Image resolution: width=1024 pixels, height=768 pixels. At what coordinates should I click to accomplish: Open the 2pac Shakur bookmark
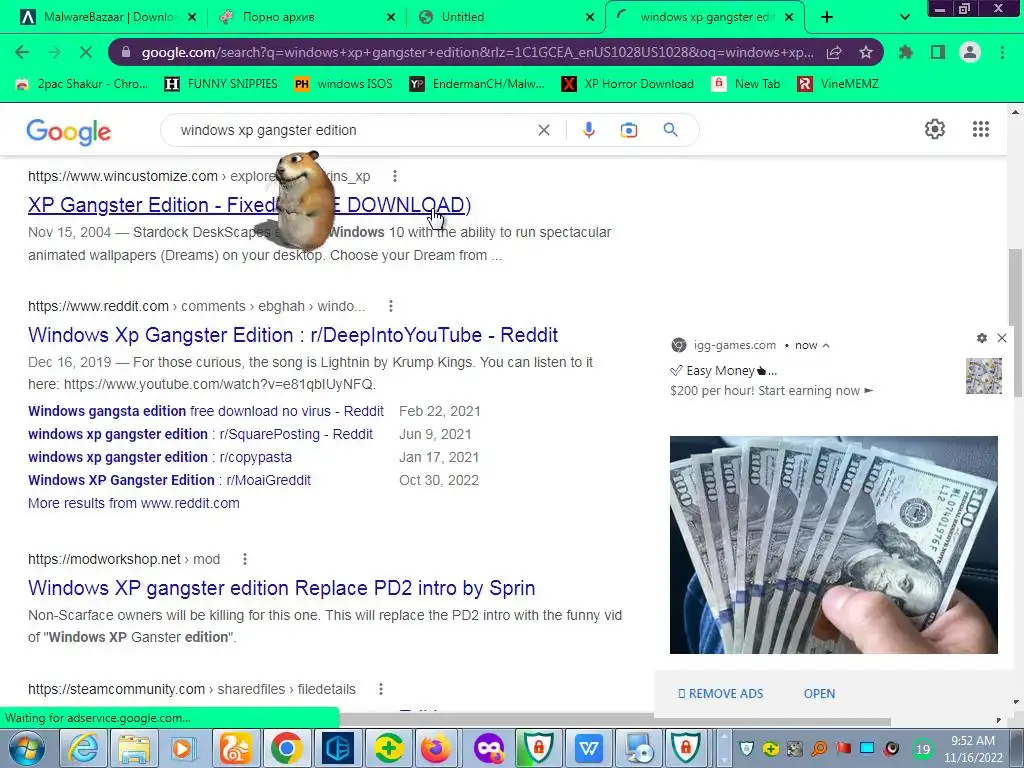pyautogui.click(x=82, y=84)
